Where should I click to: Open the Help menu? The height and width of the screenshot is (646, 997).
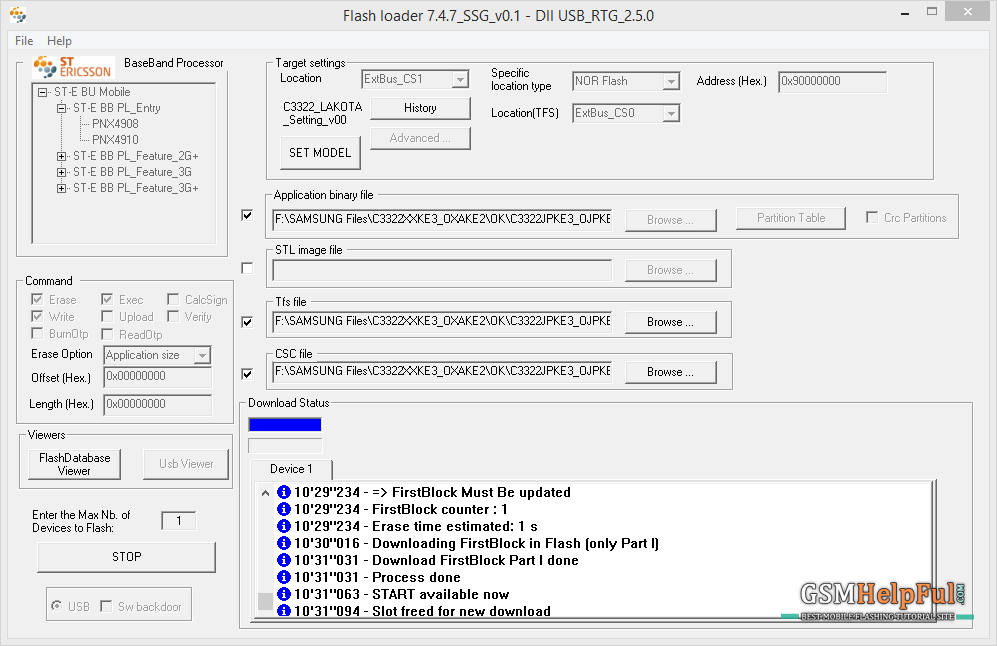tap(59, 41)
